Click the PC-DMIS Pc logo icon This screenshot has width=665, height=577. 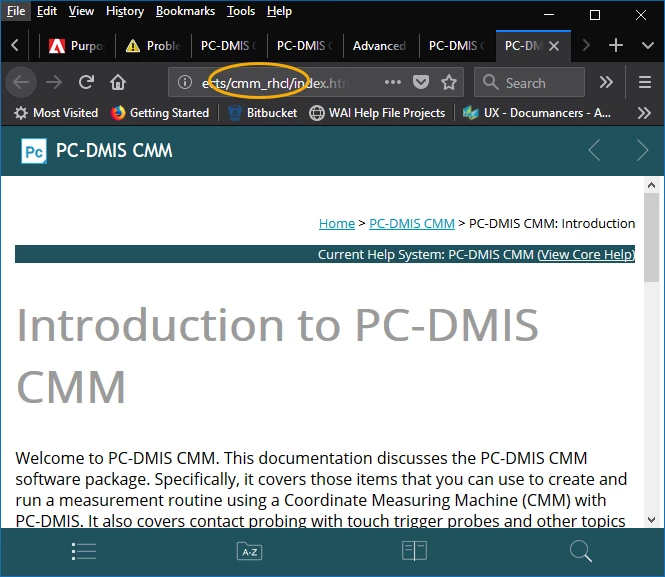pyautogui.click(x=34, y=151)
